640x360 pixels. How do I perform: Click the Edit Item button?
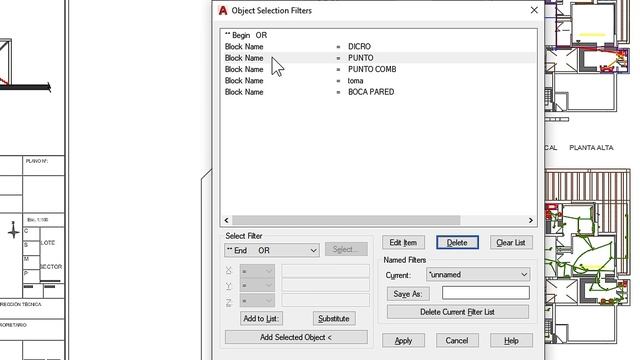pyautogui.click(x=403, y=242)
